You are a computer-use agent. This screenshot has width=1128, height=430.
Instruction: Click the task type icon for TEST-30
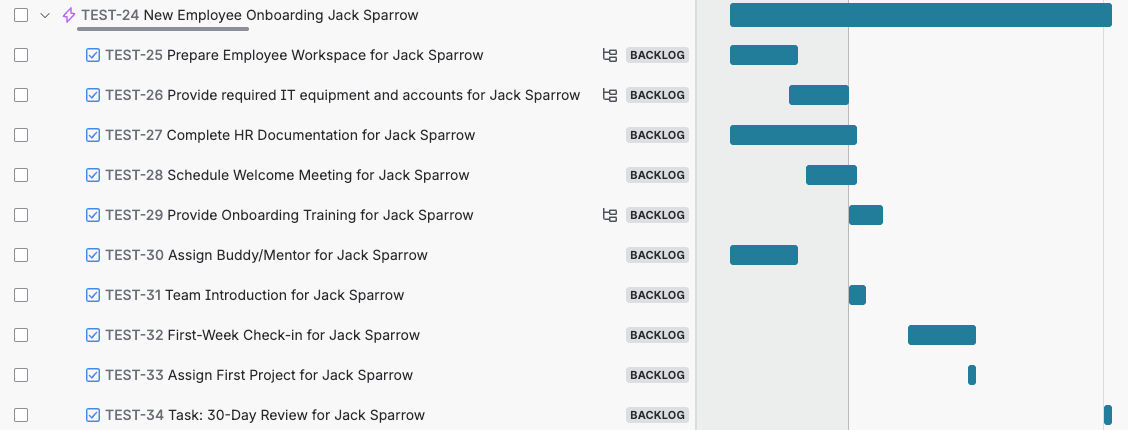point(93,255)
